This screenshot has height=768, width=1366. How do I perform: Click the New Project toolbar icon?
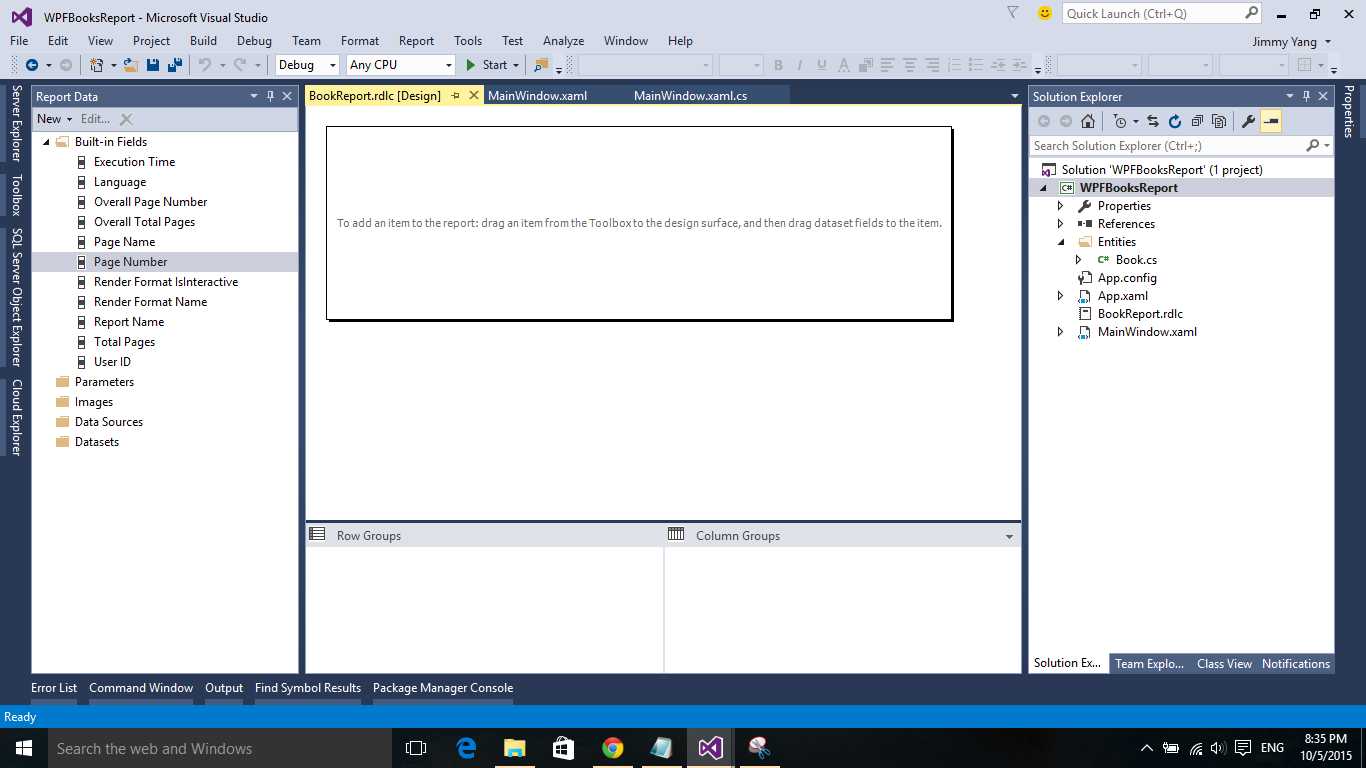96,65
